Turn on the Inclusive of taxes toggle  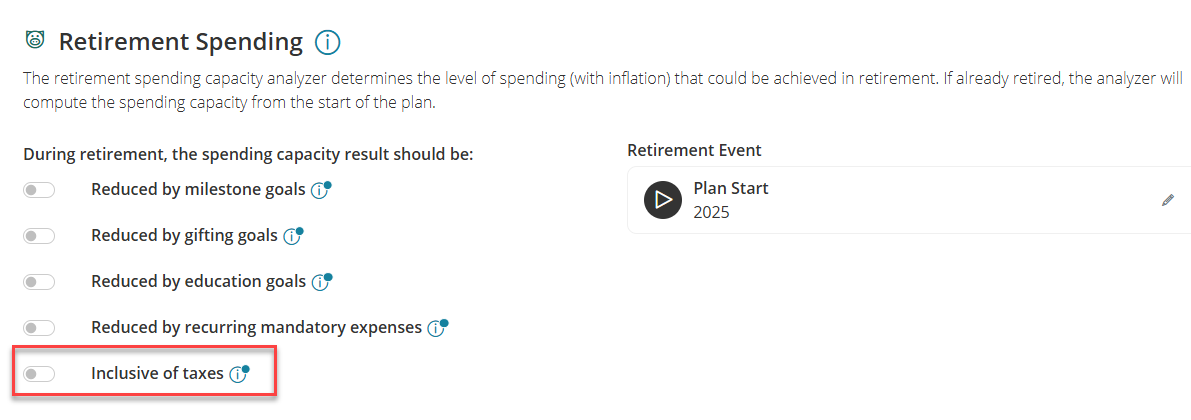pos(39,374)
